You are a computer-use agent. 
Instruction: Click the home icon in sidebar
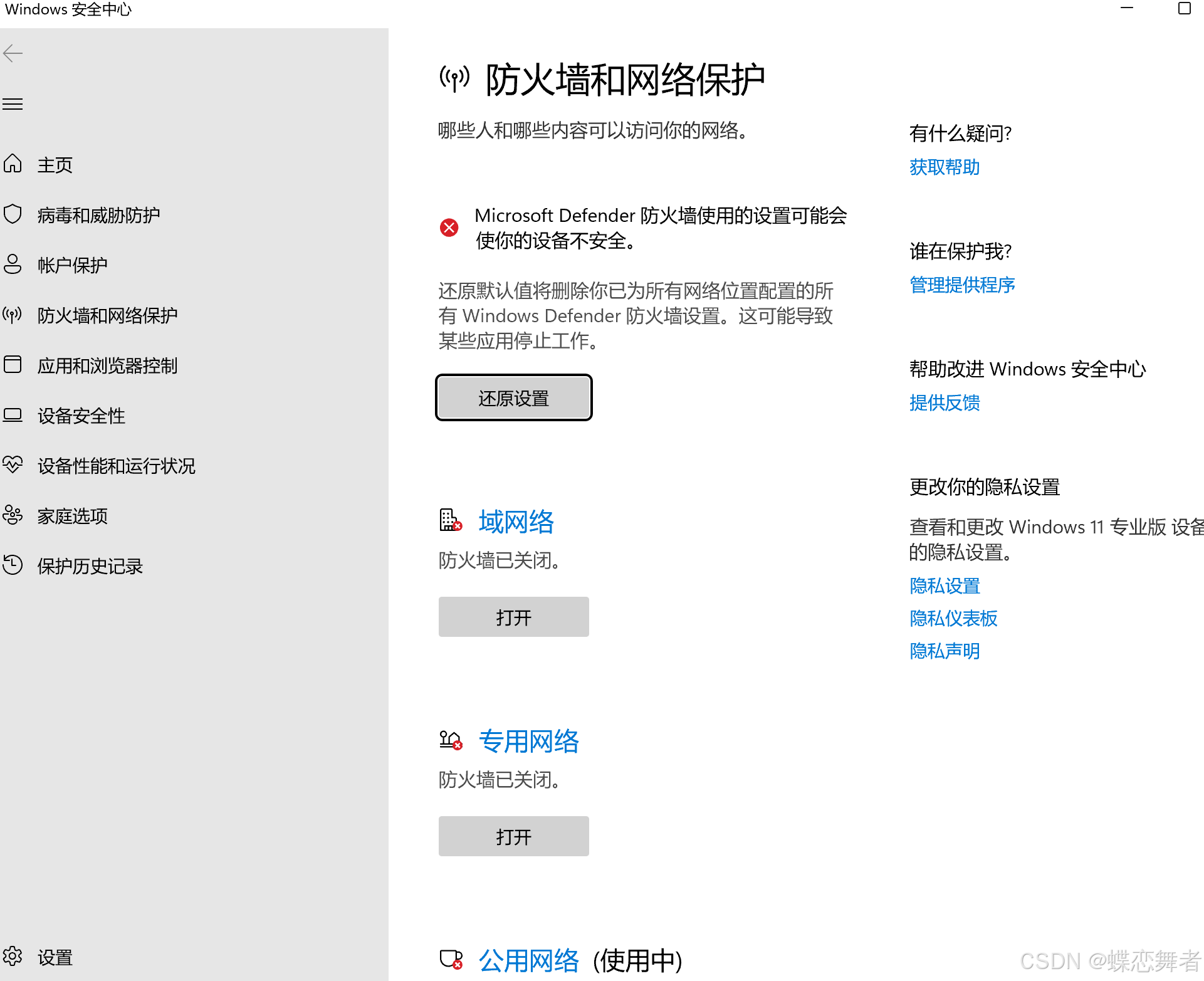click(x=13, y=164)
